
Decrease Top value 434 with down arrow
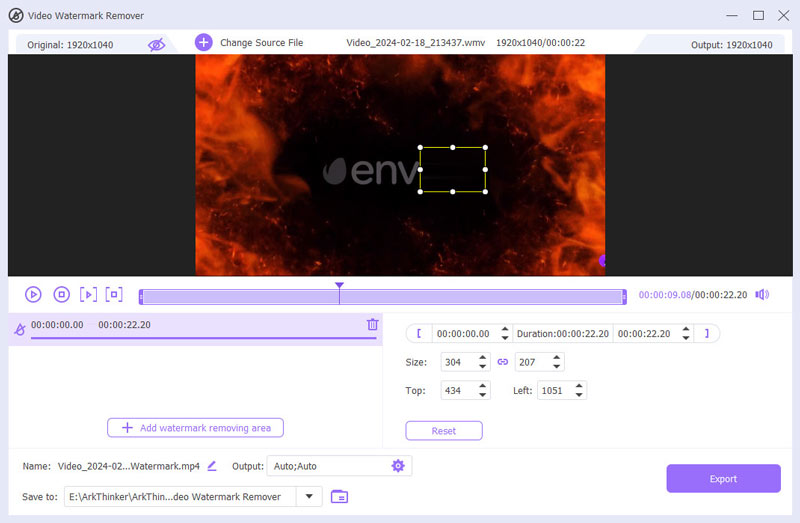(483, 395)
